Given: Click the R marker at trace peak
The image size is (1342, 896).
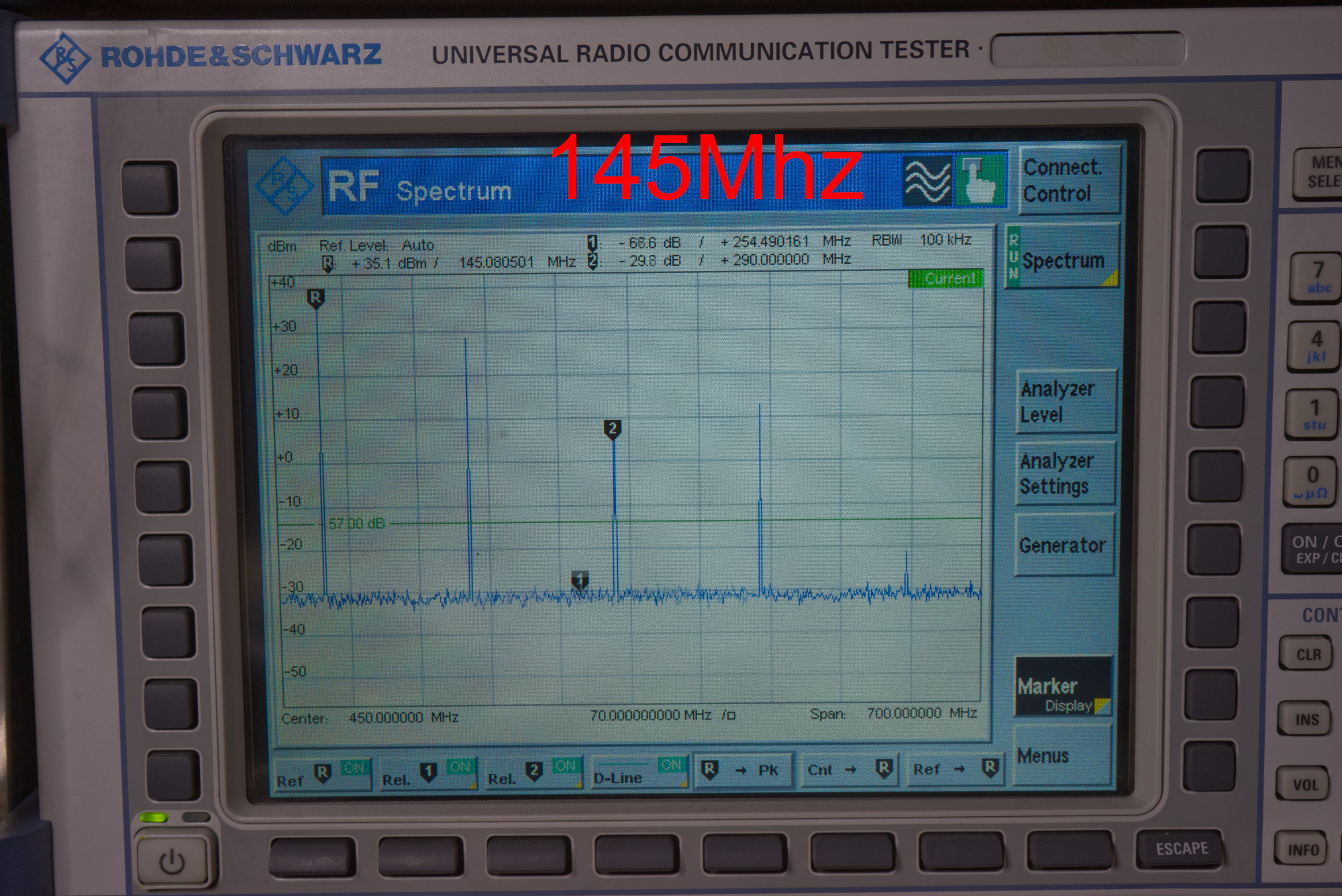Looking at the screenshot, I should click(x=315, y=298).
